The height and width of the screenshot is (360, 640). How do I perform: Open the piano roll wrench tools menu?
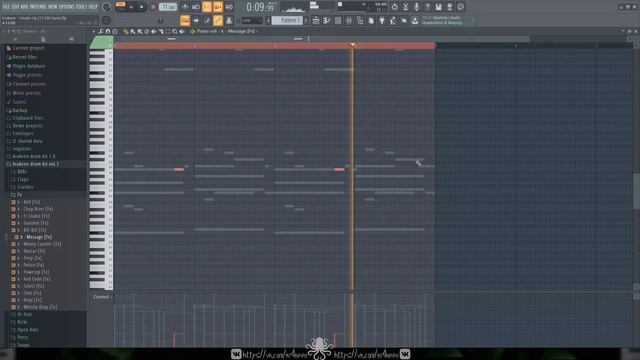101,31
